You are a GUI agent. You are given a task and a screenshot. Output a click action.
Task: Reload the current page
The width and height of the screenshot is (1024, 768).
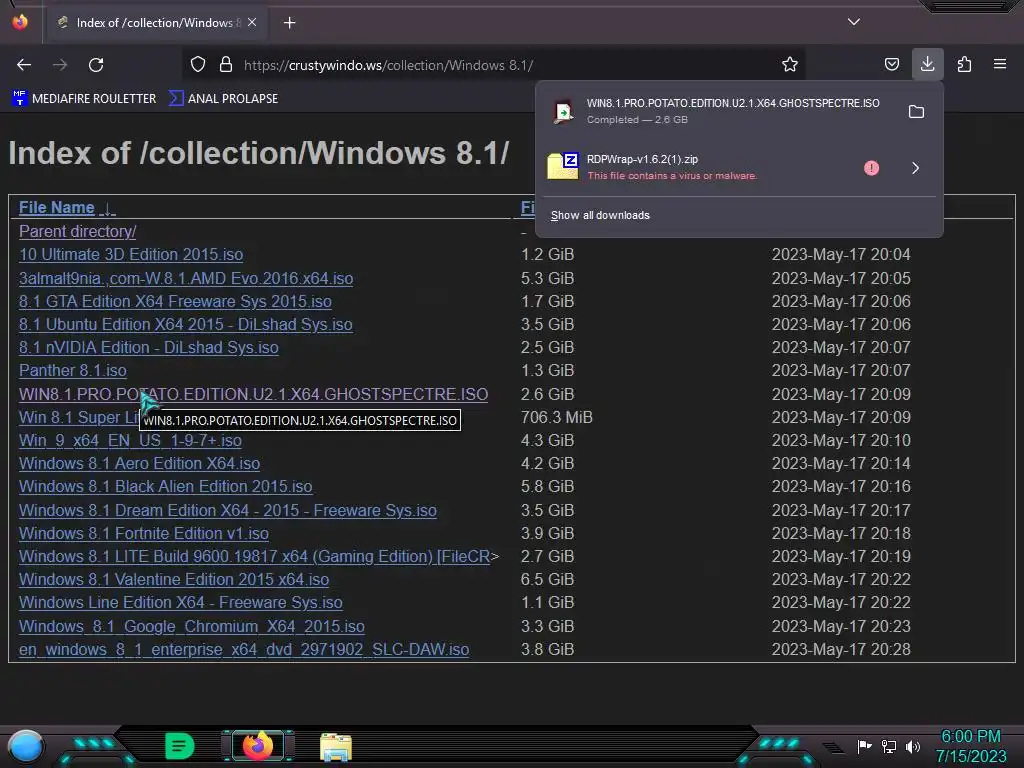pos(96,65)
